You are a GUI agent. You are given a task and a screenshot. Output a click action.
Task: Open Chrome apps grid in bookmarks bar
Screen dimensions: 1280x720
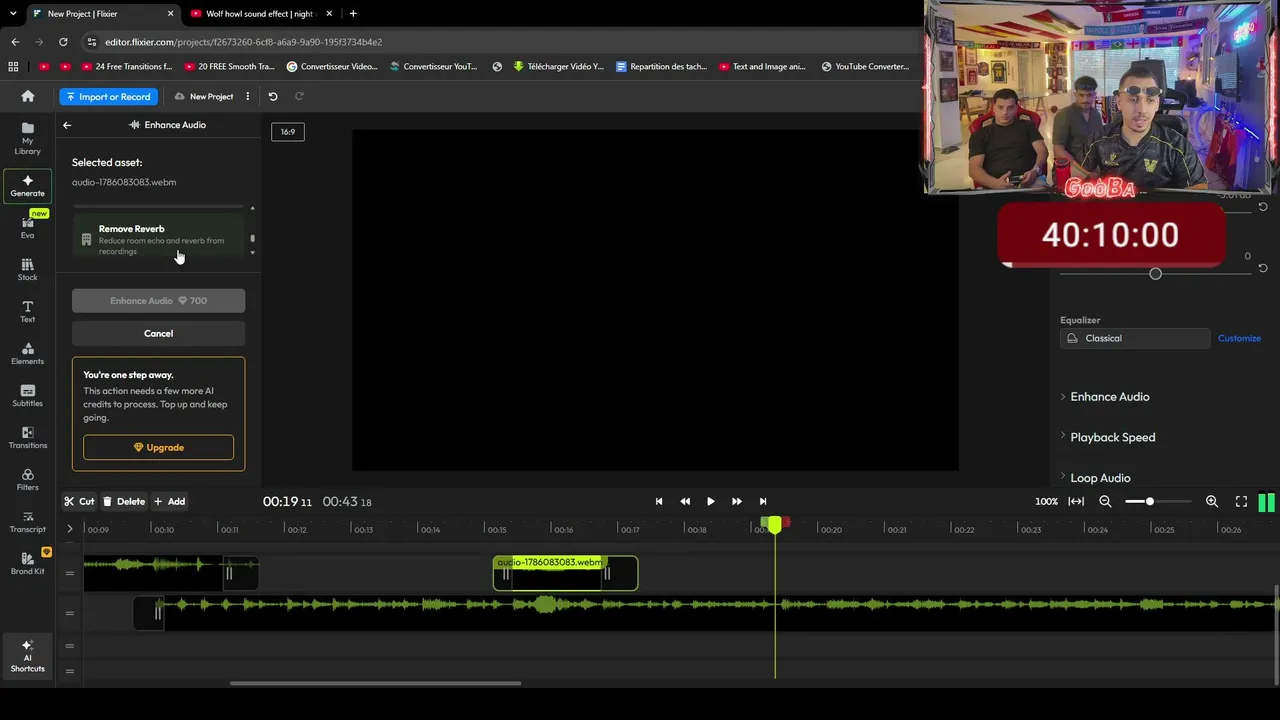coord(13,66)
